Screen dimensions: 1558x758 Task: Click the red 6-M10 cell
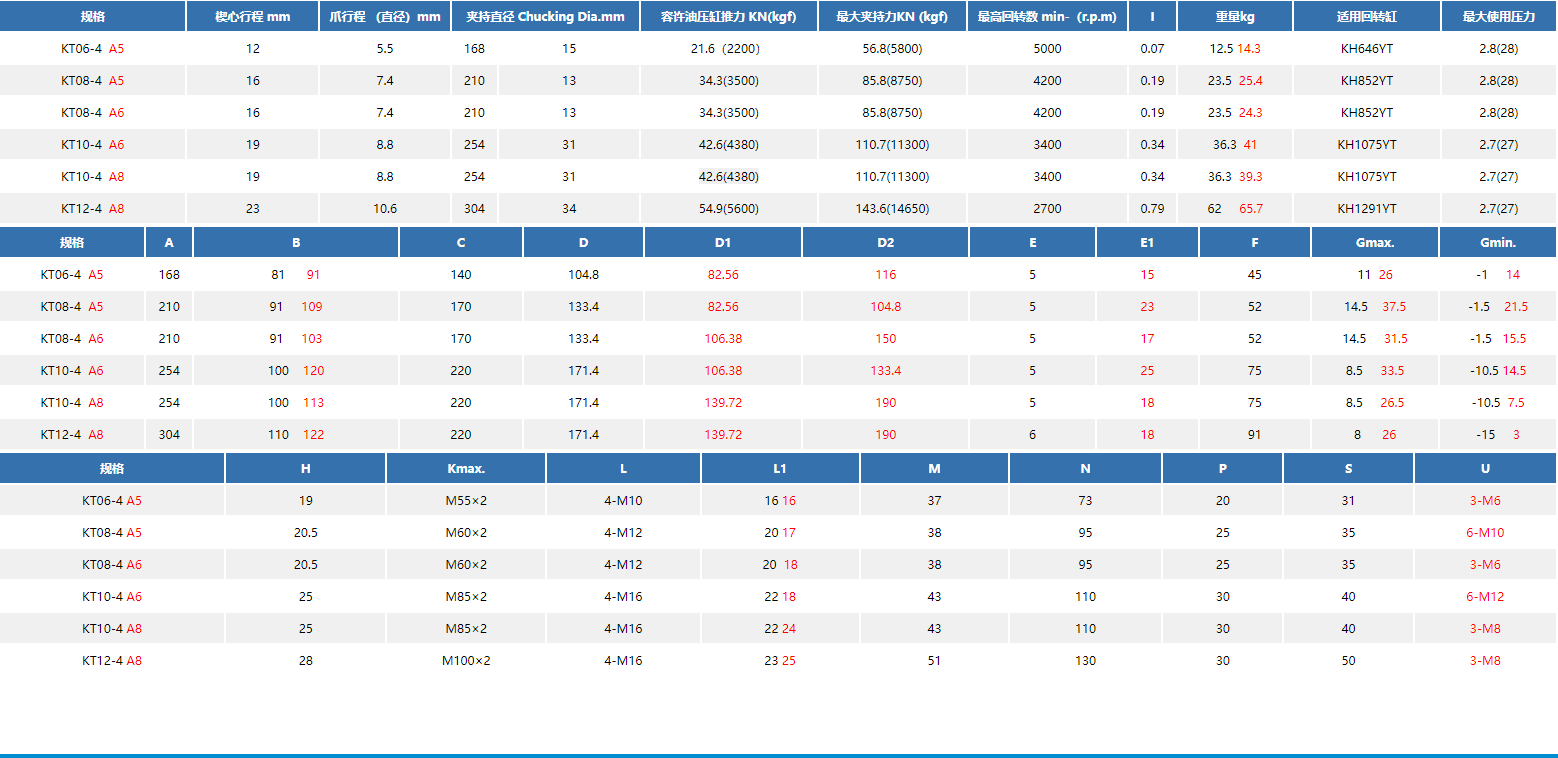(1485, 533)
